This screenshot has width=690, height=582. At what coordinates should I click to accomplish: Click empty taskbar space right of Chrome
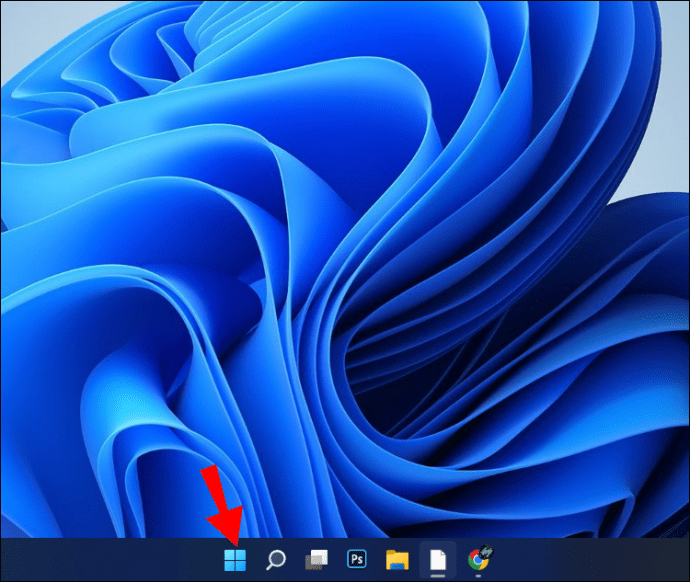pyautogui.click(x=600, y=559)
